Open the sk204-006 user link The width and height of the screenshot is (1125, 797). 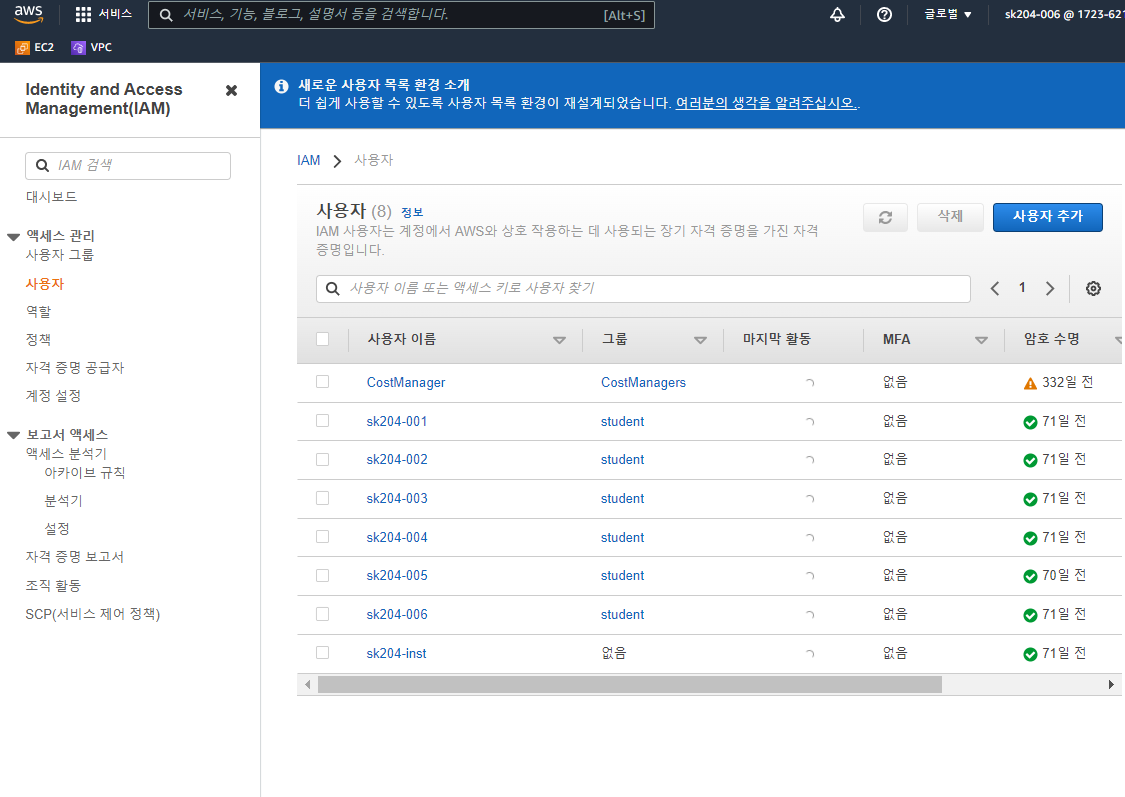click(x=397, y=615)
